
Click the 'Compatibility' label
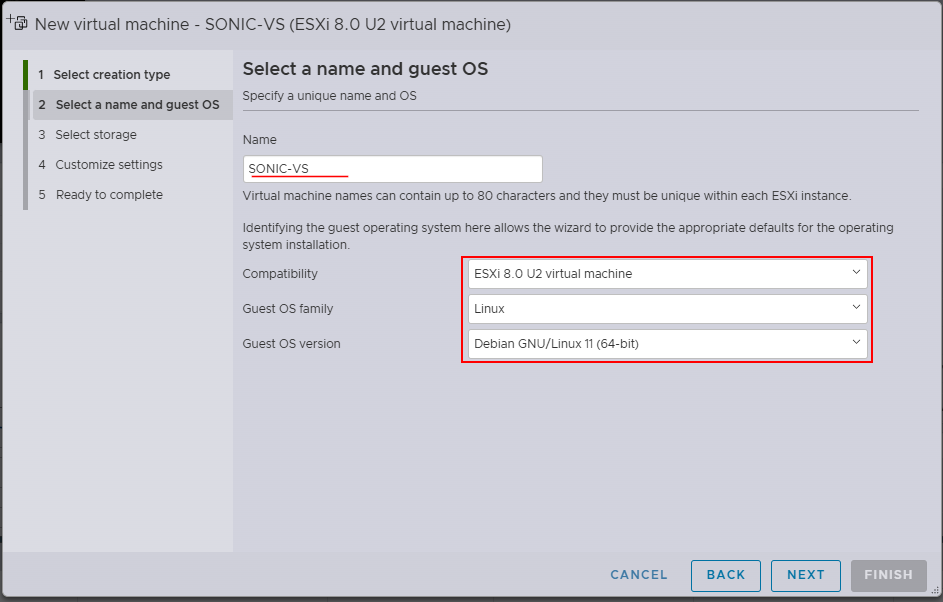[280, 274]
